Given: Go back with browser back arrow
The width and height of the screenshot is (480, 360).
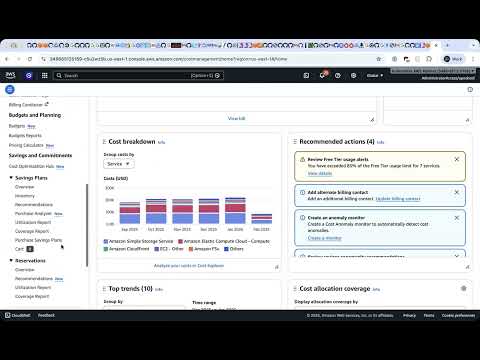Looking at the screenshot, I should click(7, 59).
